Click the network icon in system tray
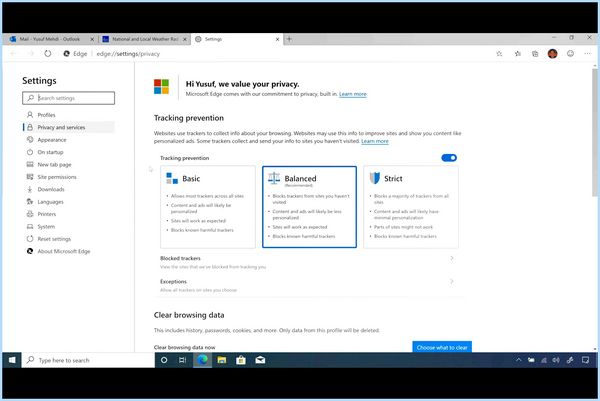Image resolution: width=600 pixels, height=401 pixels. 544,360
